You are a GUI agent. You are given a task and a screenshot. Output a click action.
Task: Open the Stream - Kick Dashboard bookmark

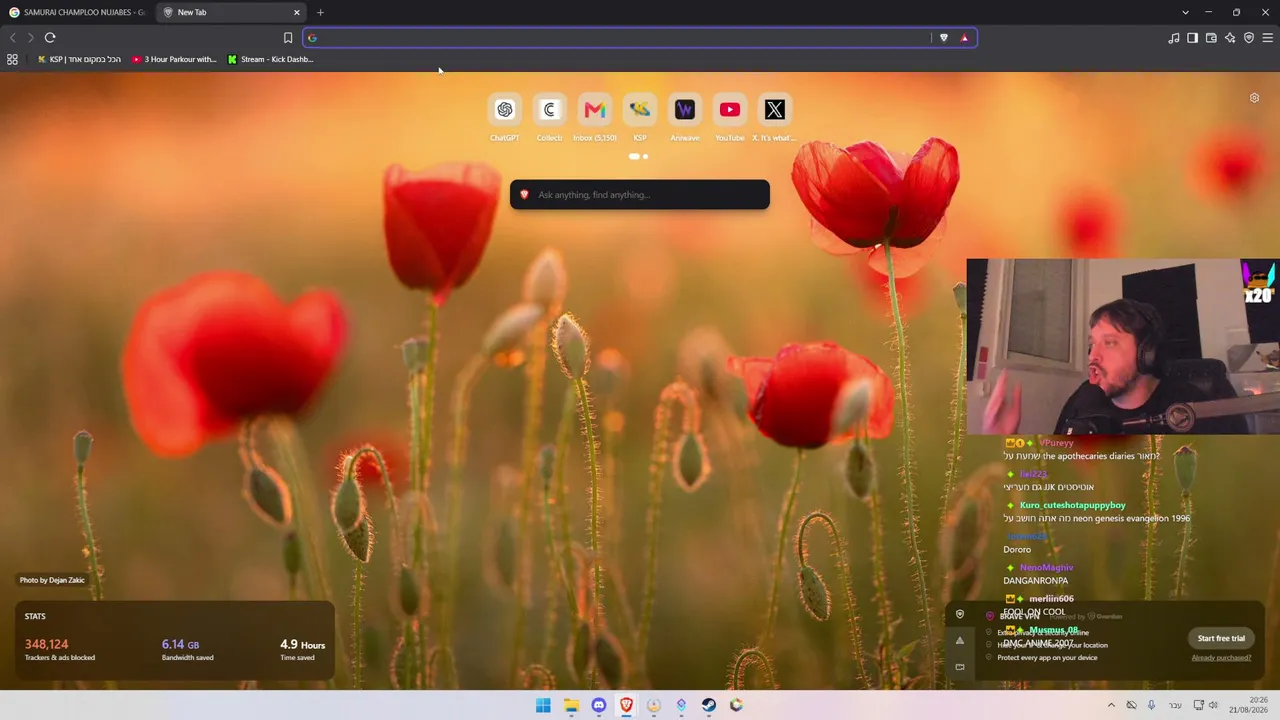pyautogui.click(x=270, y=59)
